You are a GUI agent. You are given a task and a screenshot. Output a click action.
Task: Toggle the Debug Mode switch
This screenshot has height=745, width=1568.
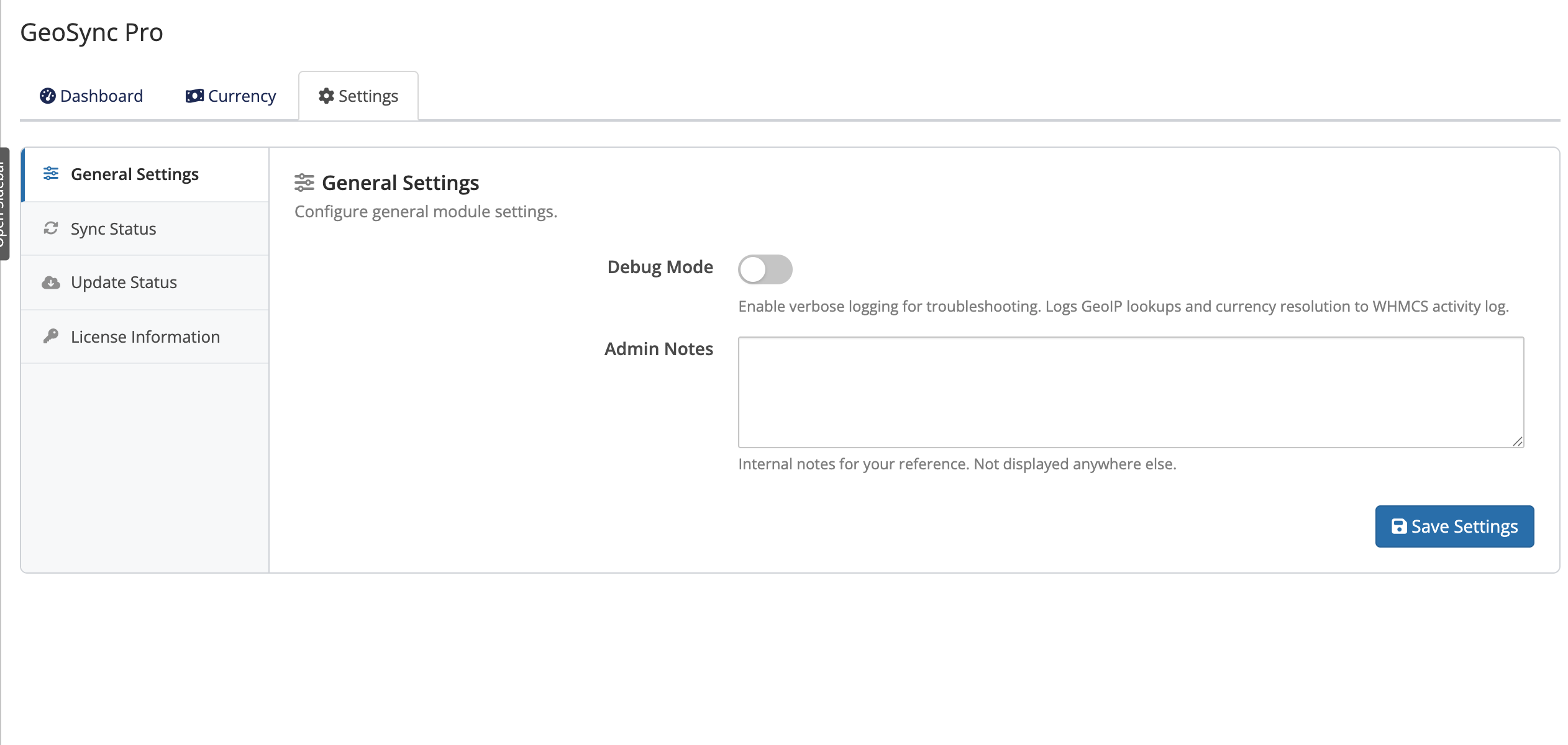pyautogui.click(x=765, y=269)
